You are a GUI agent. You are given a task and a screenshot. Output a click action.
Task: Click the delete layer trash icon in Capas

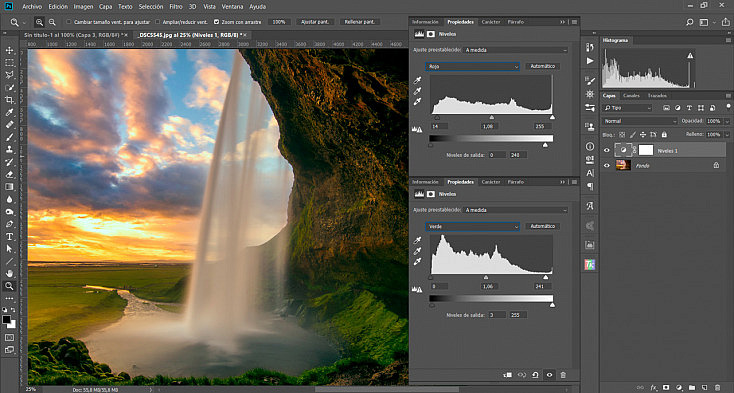click(x=718, y=387)
